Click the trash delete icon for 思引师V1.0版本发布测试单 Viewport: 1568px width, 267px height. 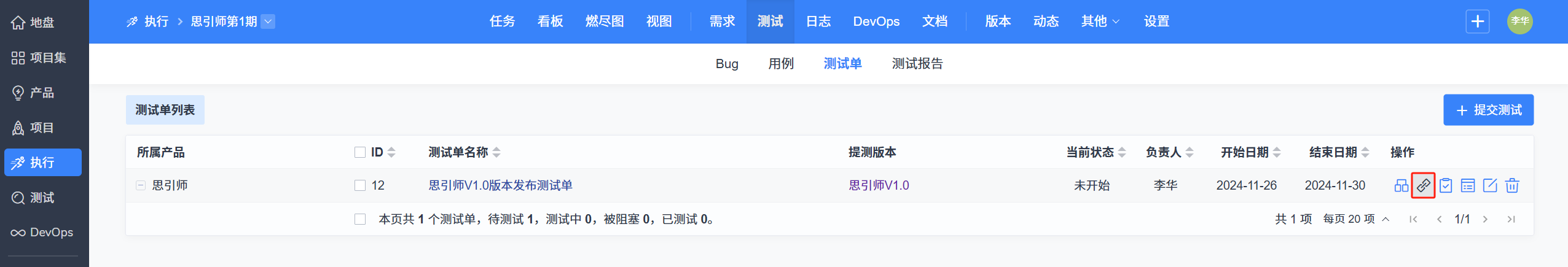1512,185
